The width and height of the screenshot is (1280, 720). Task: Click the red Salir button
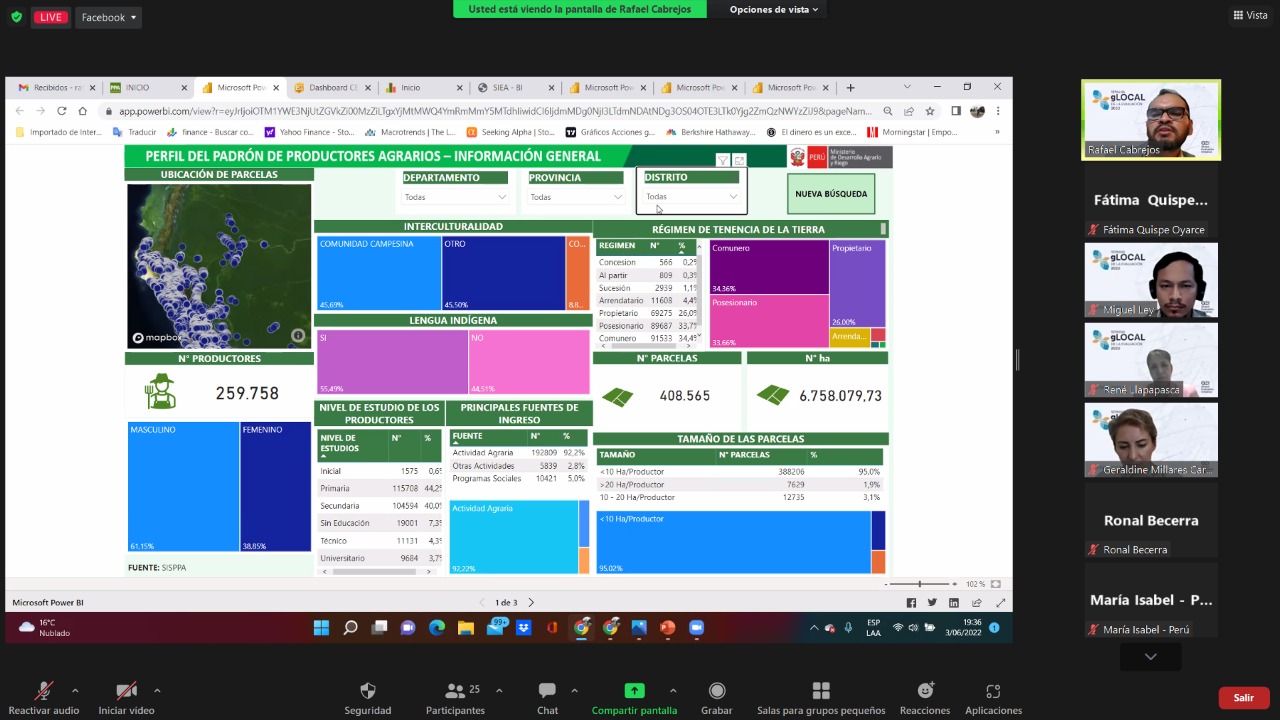tap(1244, 698)
